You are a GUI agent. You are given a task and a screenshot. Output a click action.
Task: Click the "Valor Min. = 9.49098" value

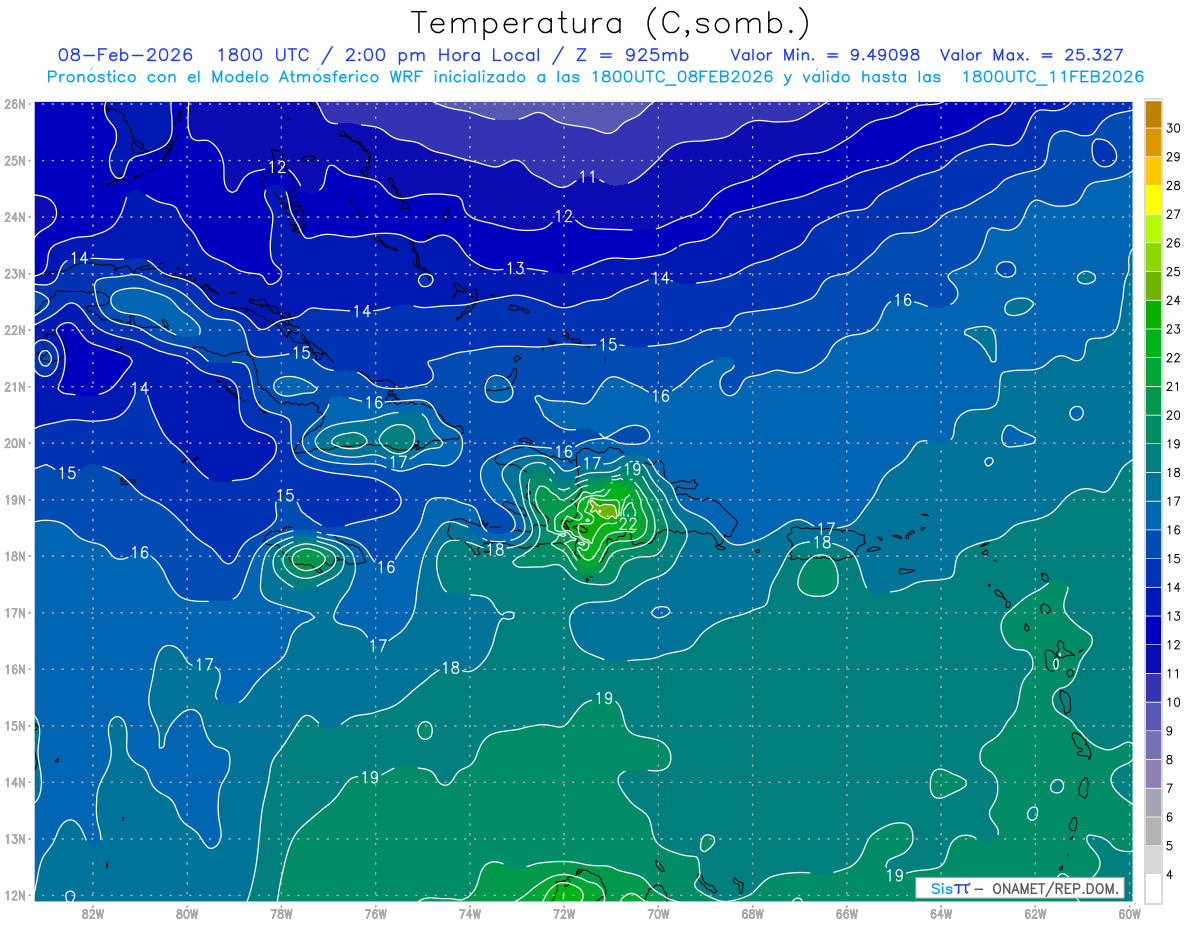pyautogui.click(x=825, y=55)
